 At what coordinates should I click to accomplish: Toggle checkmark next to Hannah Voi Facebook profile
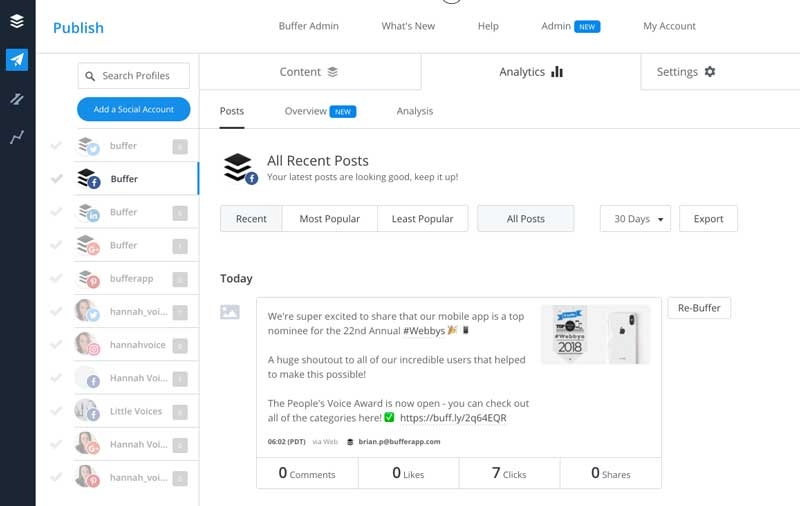[56, 378]
